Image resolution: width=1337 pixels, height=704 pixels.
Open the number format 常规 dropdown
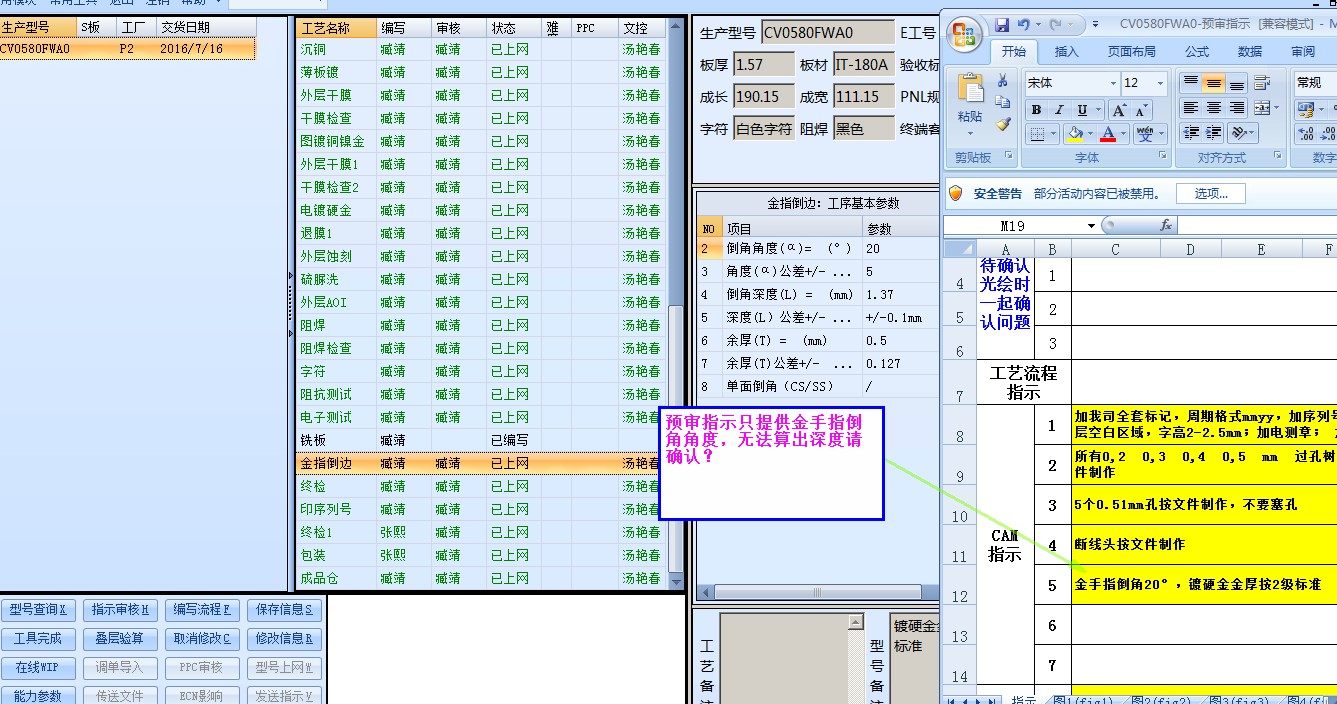click(x=1315, y=82)
